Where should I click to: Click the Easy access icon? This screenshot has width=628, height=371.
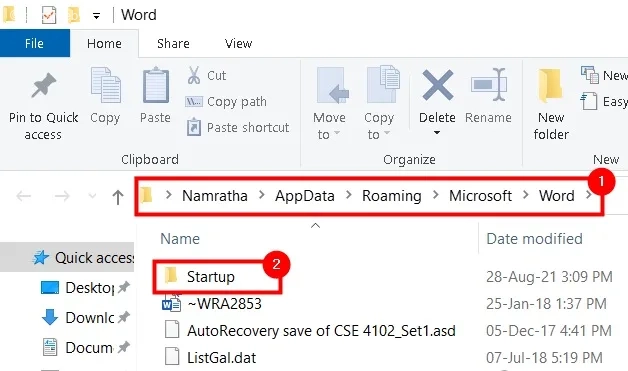589,101
